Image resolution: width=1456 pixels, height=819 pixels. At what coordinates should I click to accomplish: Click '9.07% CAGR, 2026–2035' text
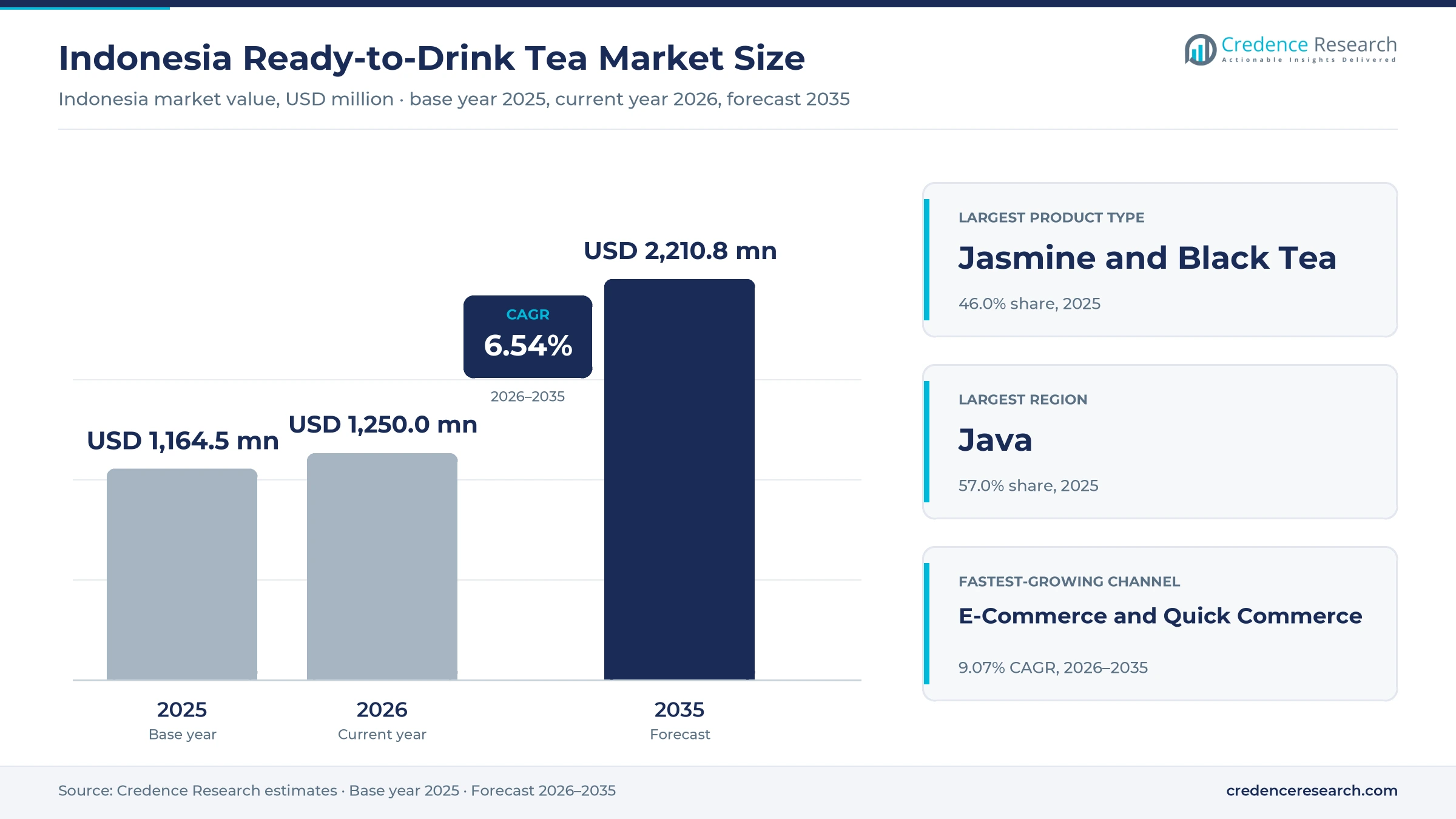pyautogui.click(x=1053, y=668)
